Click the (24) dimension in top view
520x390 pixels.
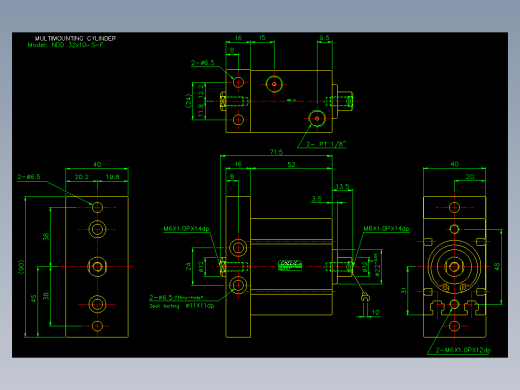[x=188, y=101]
